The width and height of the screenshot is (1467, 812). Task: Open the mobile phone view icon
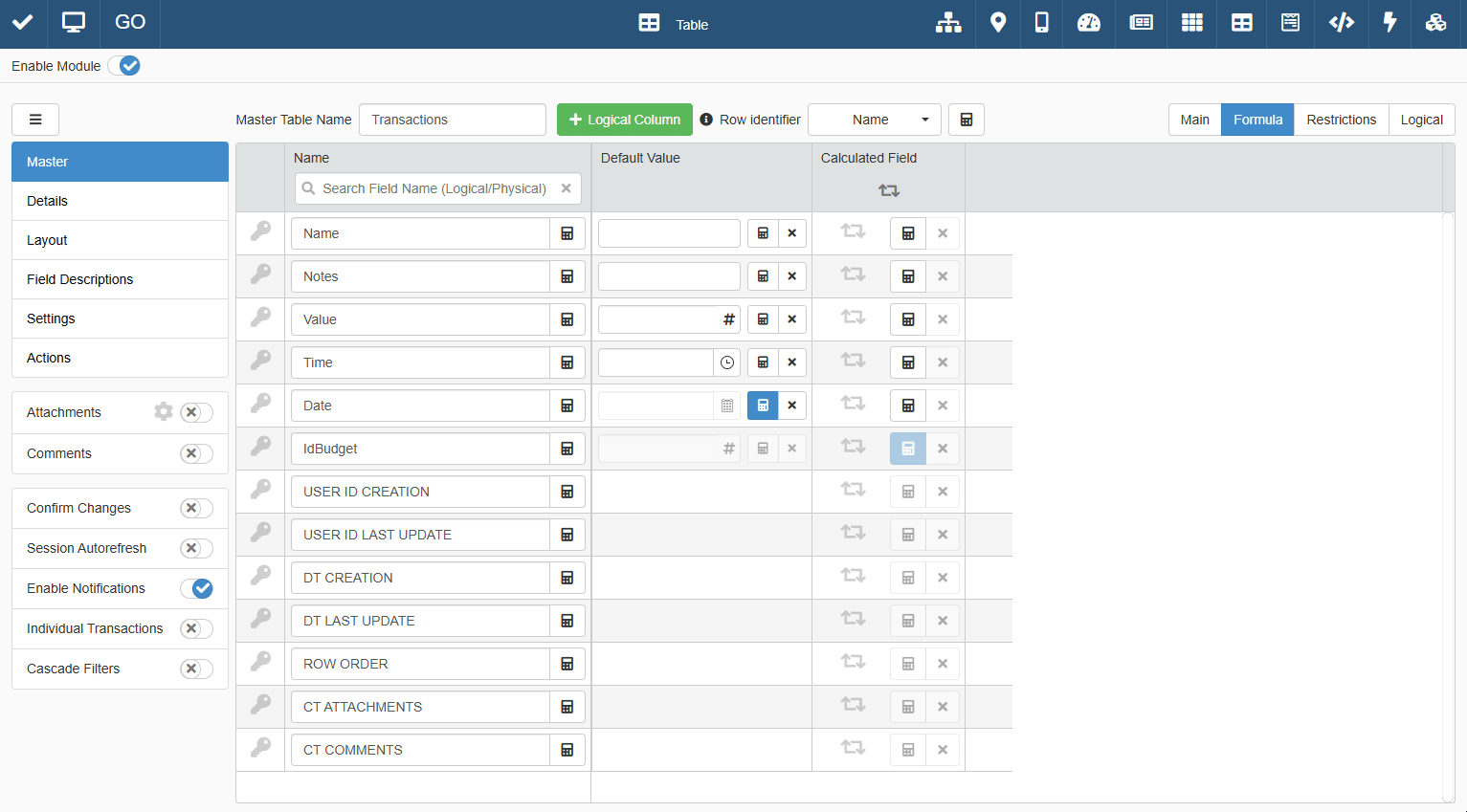click(1042, 23)
